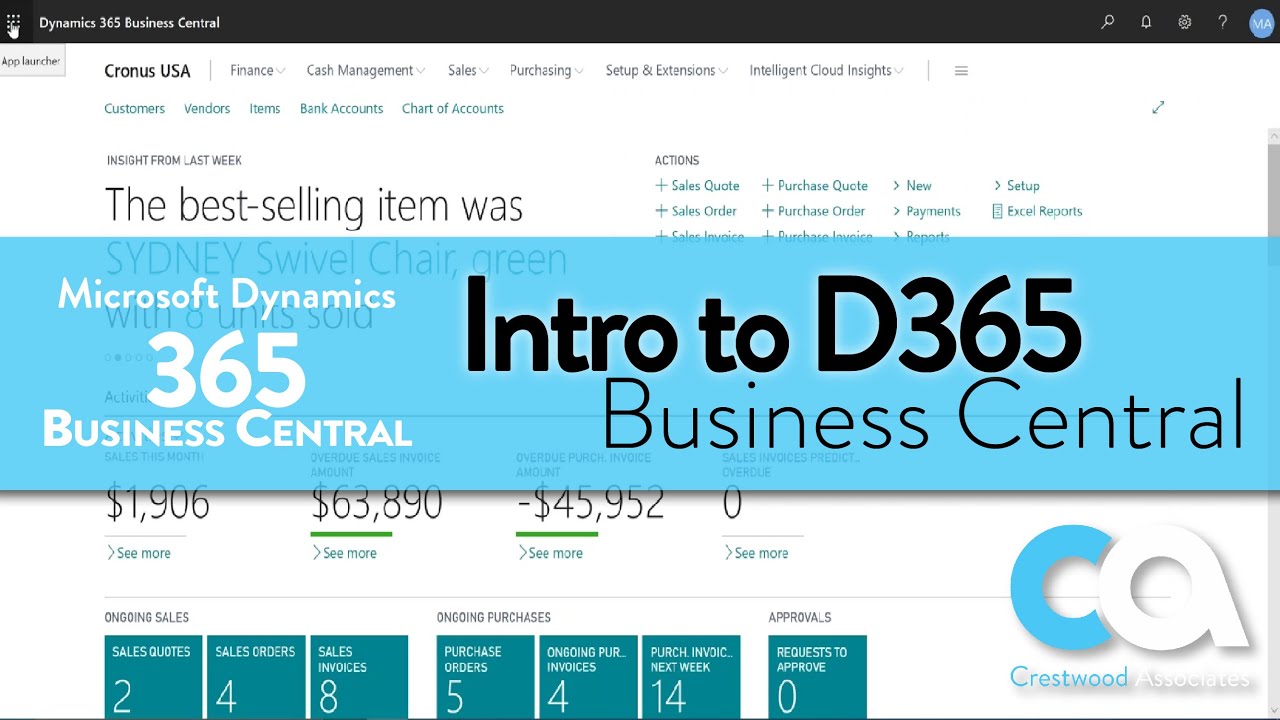Open the Purchase Orders tile

click(x=485, y=677)
